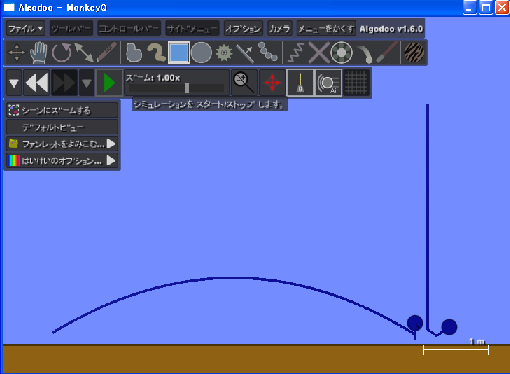Image resolution: width=510 pixels, height=374 pixels.
Task: Click the デフォルトビュー button
Action: click(62, 127)
